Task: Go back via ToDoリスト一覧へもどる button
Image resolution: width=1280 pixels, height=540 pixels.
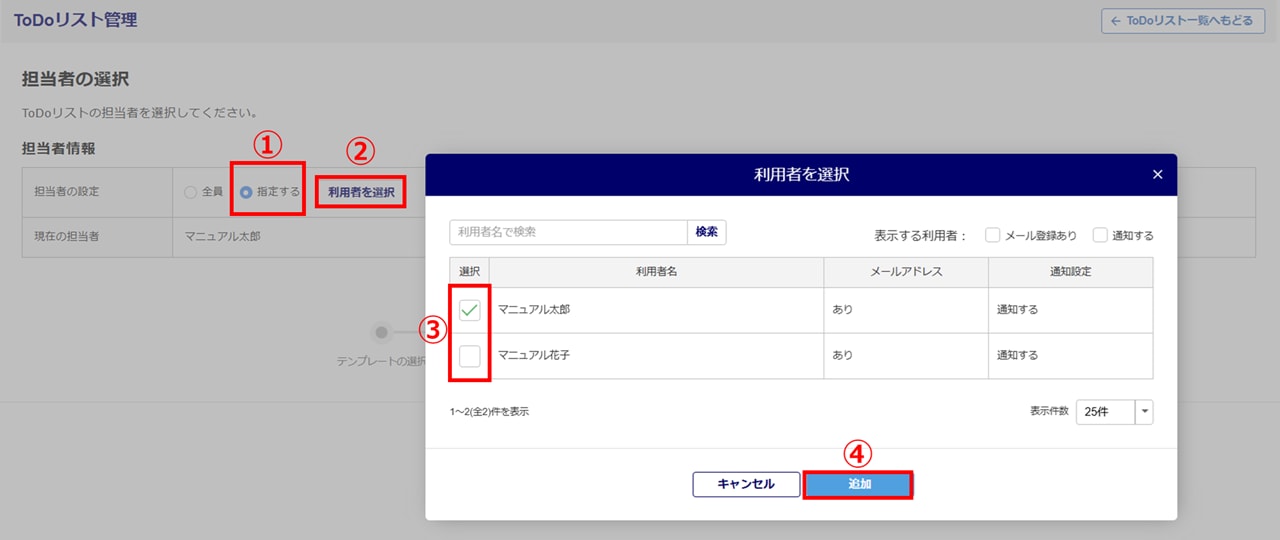Action: click(x=1182, y=21)
